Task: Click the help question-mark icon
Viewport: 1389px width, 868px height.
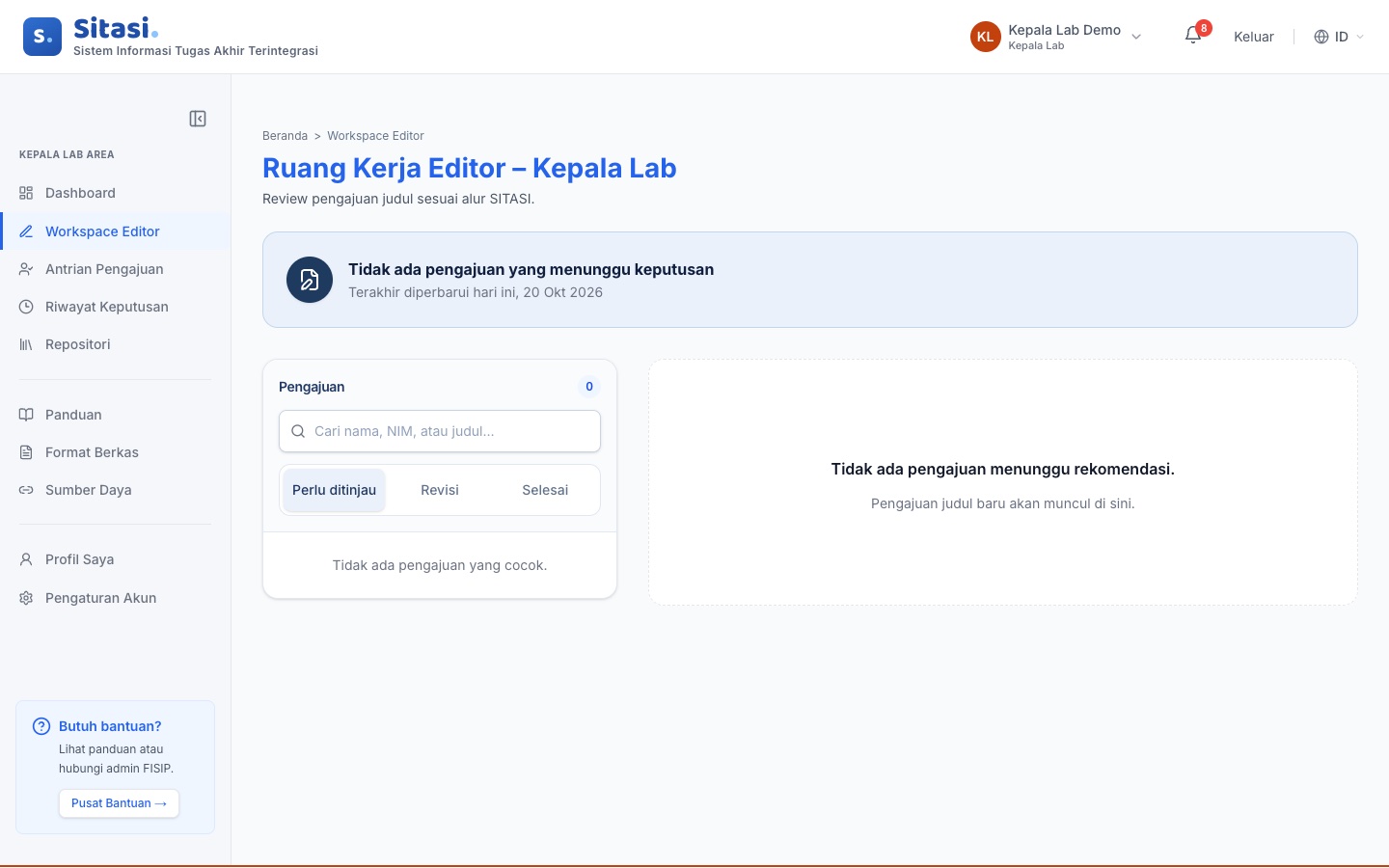Action: click(41, 726)
